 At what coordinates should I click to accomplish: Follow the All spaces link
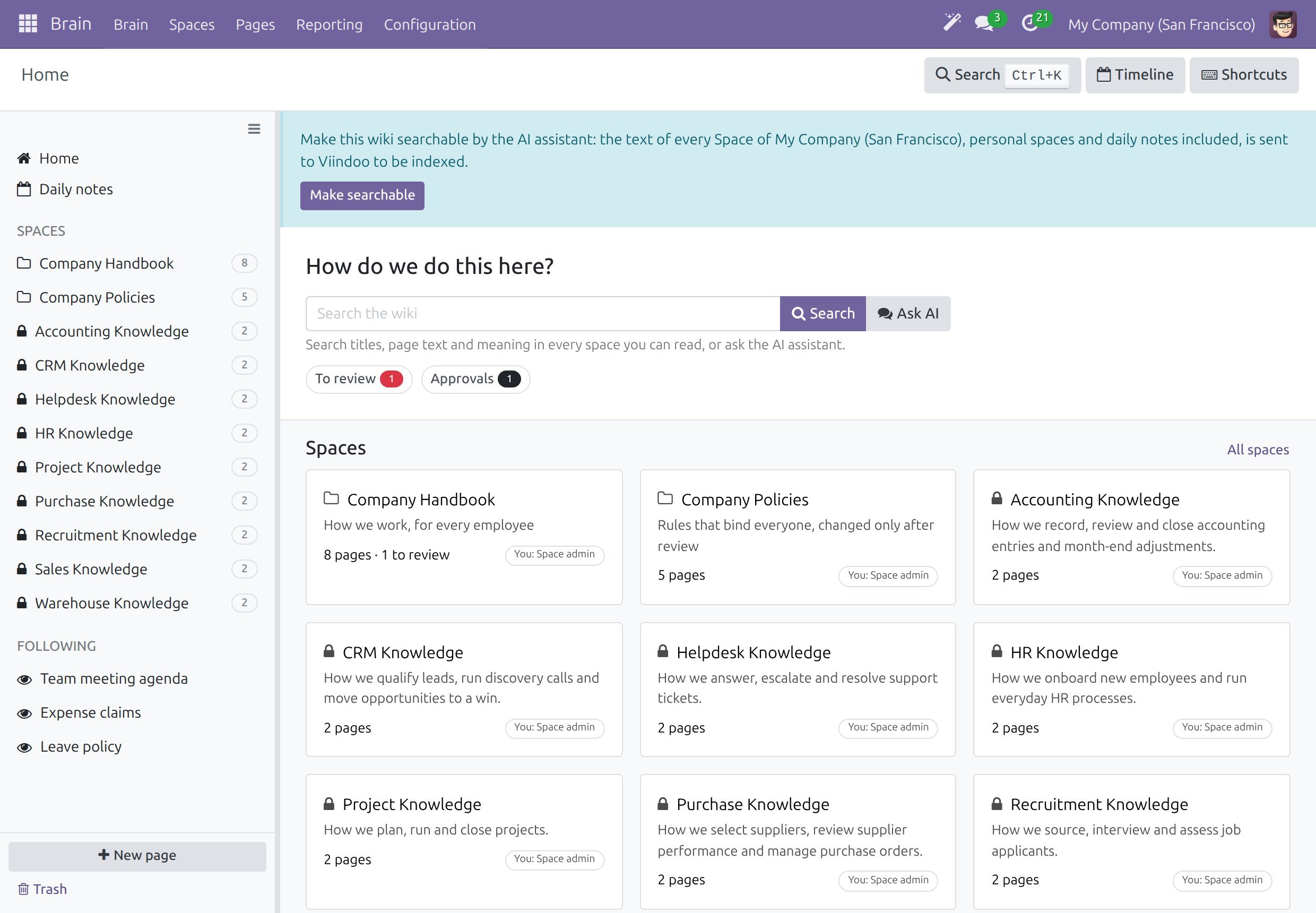(1258, 450)
